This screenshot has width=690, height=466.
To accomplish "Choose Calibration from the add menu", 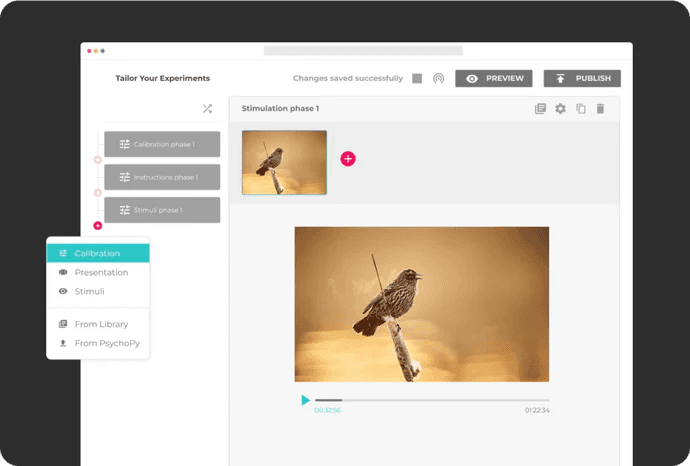I will pyautogui.click(x=98, y=253).
